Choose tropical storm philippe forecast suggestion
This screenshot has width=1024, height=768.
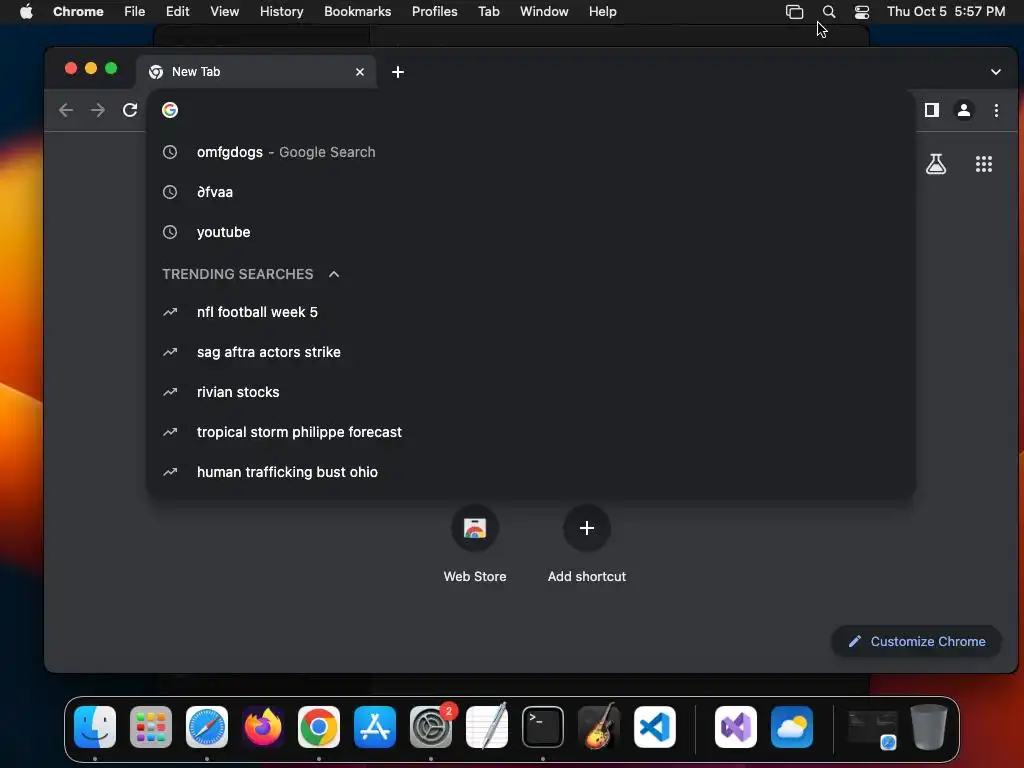coord(530,432)
